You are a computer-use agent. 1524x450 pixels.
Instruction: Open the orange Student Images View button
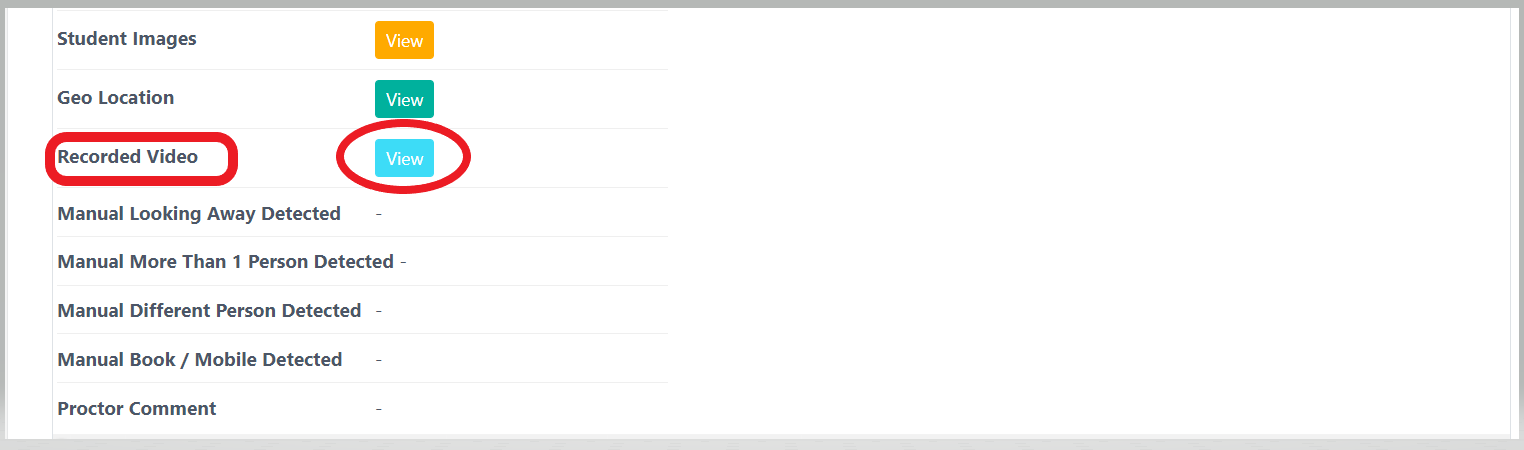pyautogui.click(x=404, y=41)
